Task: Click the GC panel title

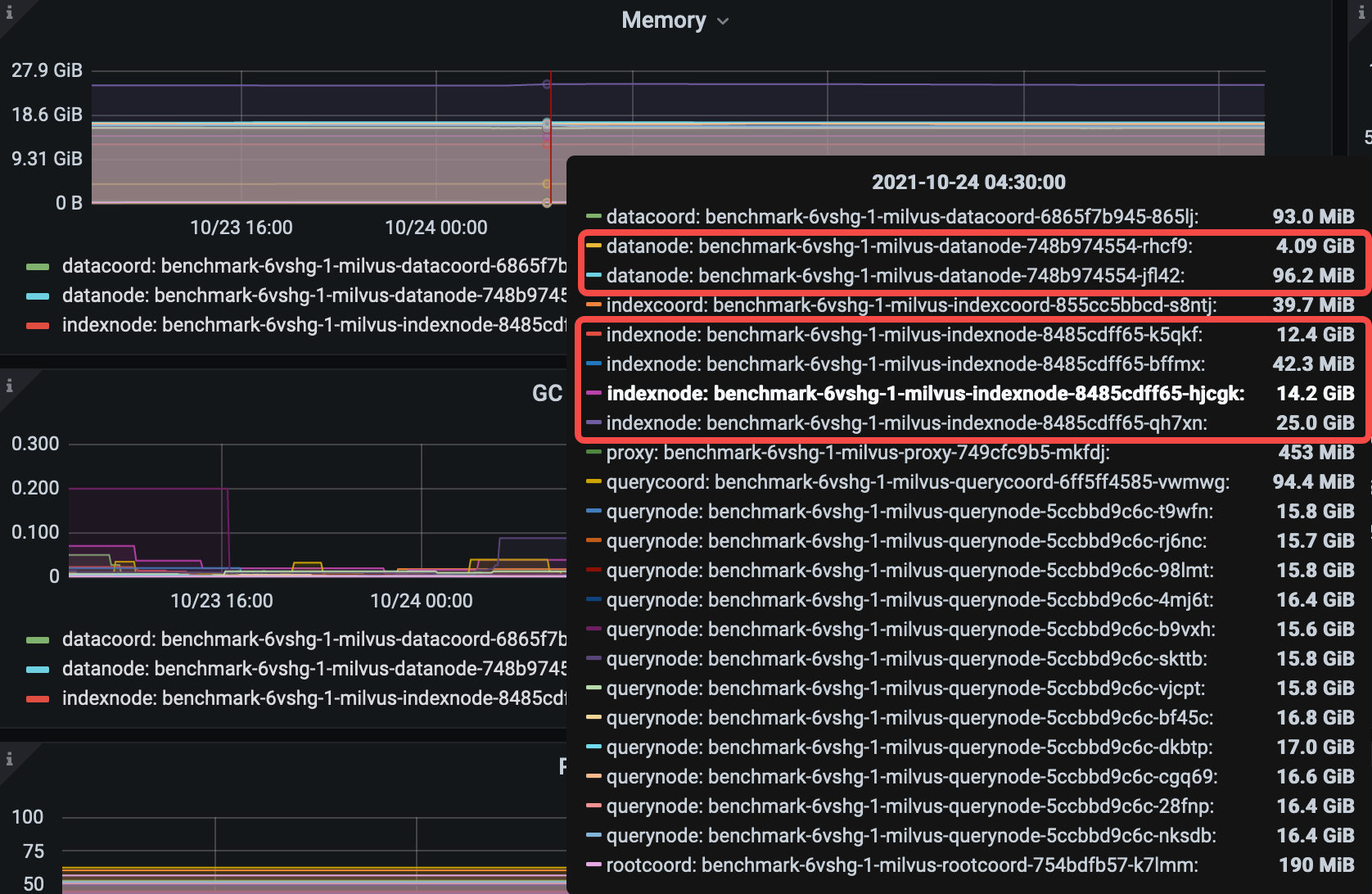Action: [x=547, y=394]
